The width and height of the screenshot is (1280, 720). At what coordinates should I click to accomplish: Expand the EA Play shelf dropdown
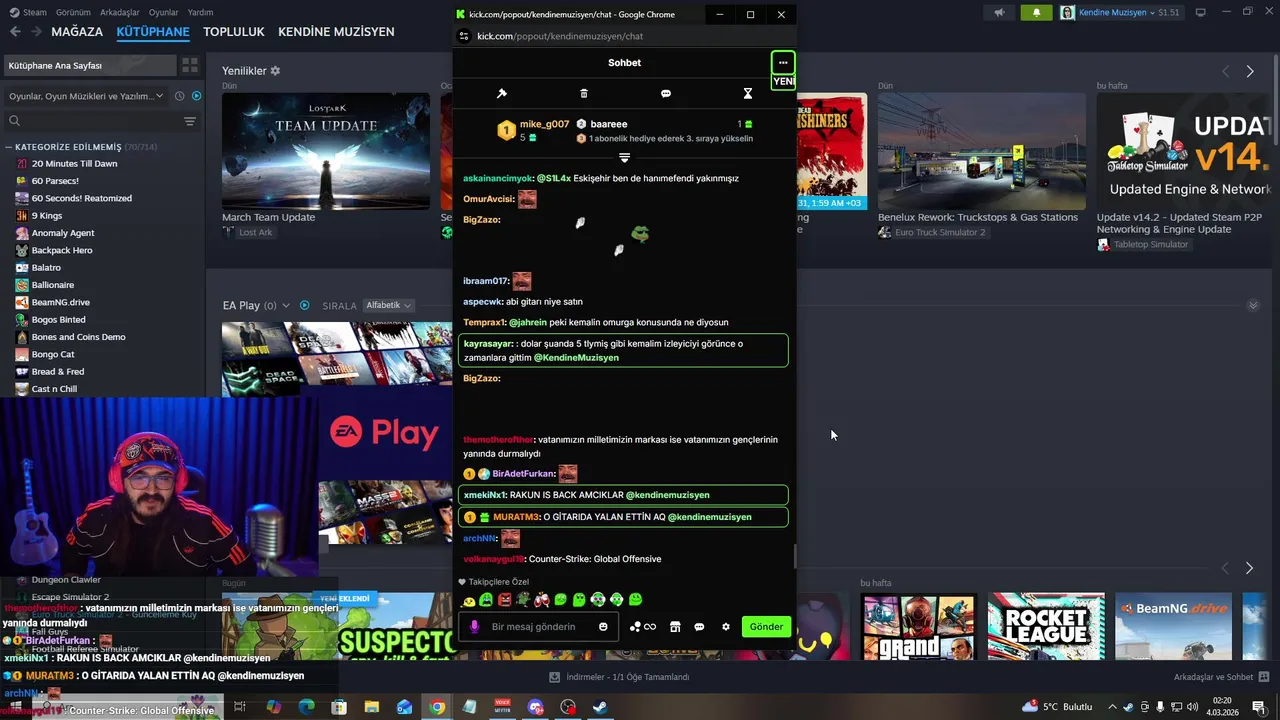click(x=286, y=305)
